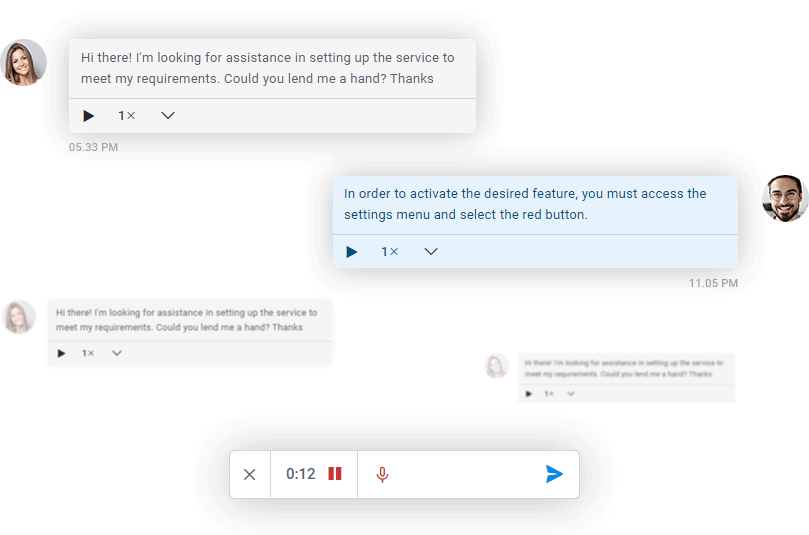Viewport: 809px width, 535px height.
Task: Click the 05.33 PM timestamp
Action: [x=94, y=148]
